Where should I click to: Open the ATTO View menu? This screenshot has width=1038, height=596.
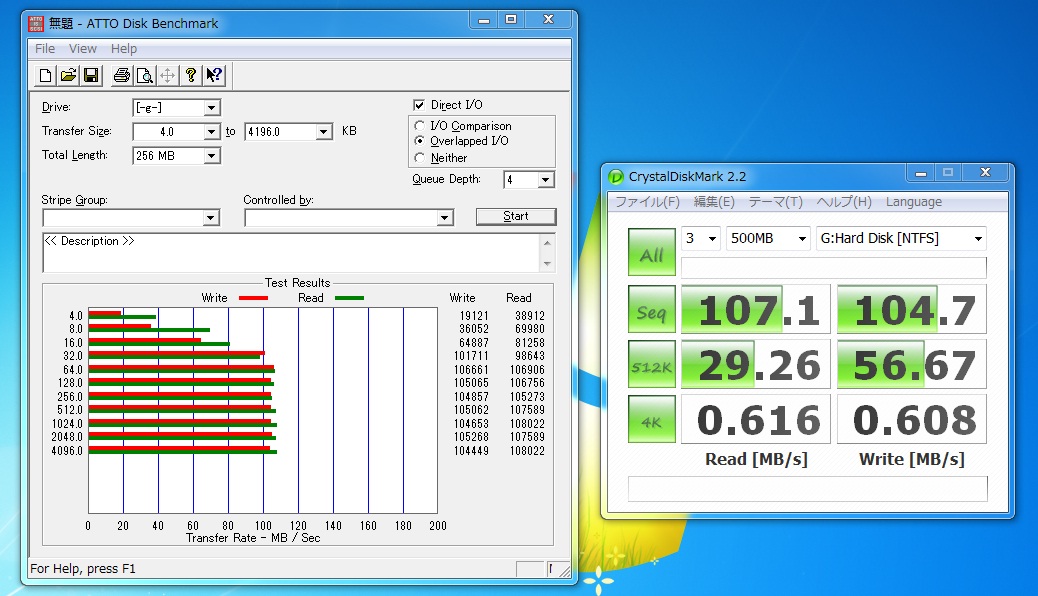(83, 49)
